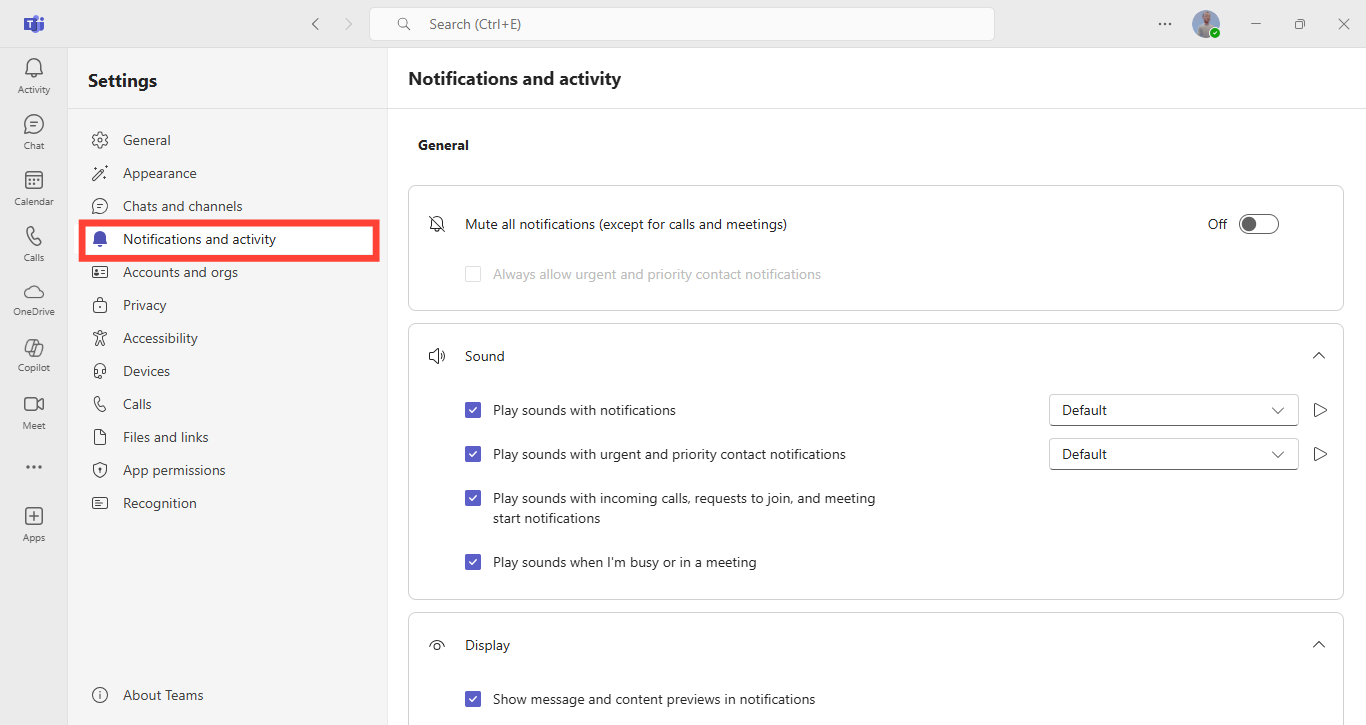Open the notification sound Default dropdown
The image size is (1366, 725).
(x=1173, y=410)
